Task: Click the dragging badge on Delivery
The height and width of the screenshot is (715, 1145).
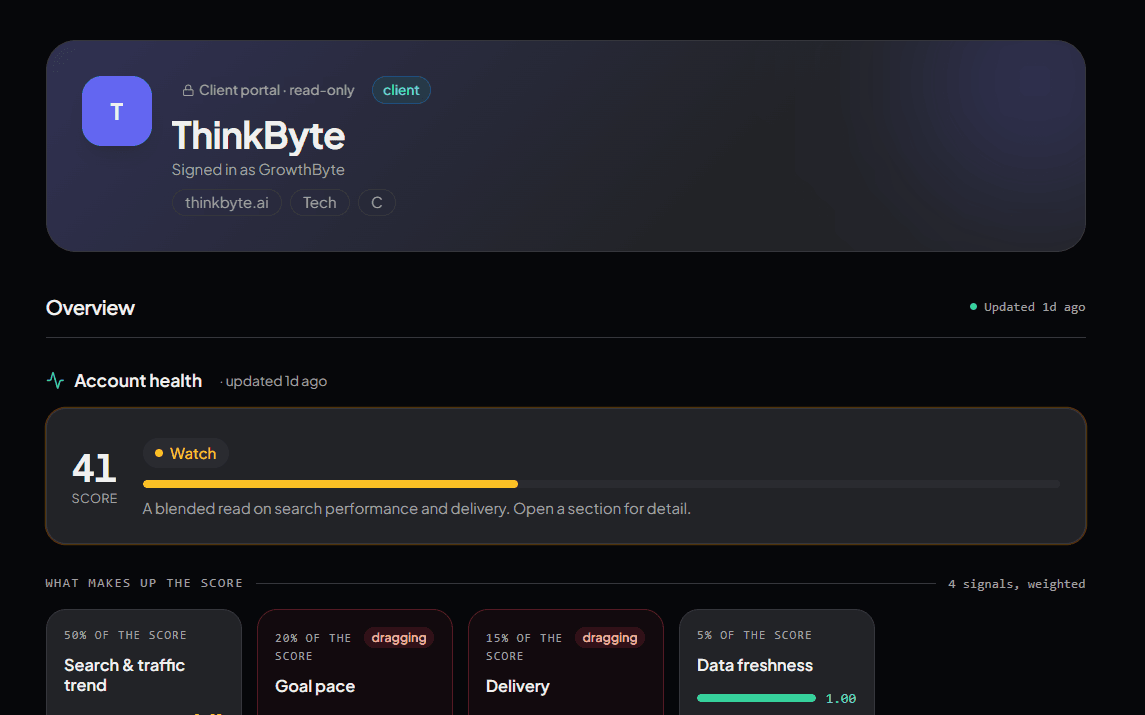Action: tap(610, 638)
